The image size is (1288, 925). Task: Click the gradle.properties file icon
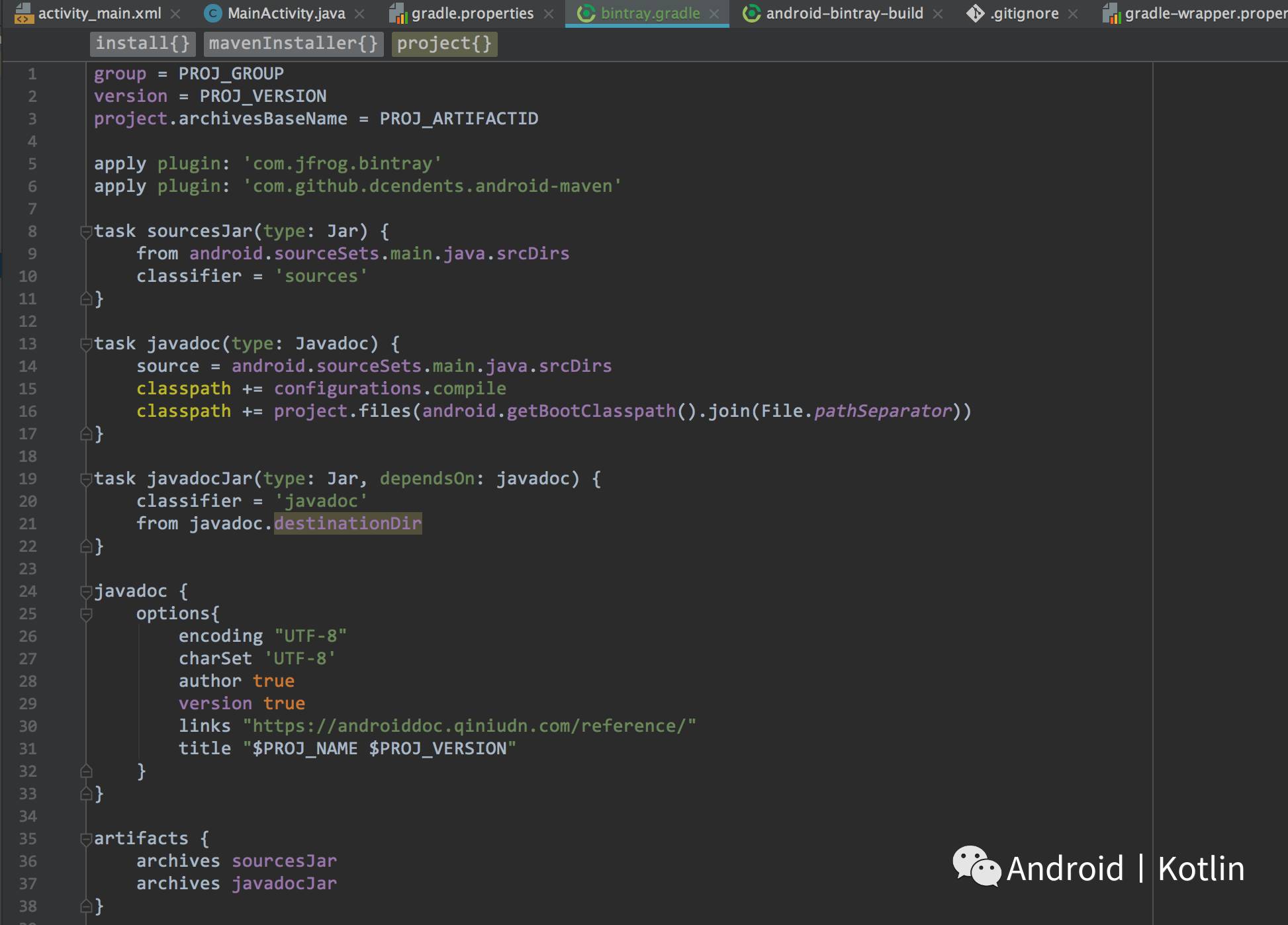pyautogui.click(x=397, y=13)
